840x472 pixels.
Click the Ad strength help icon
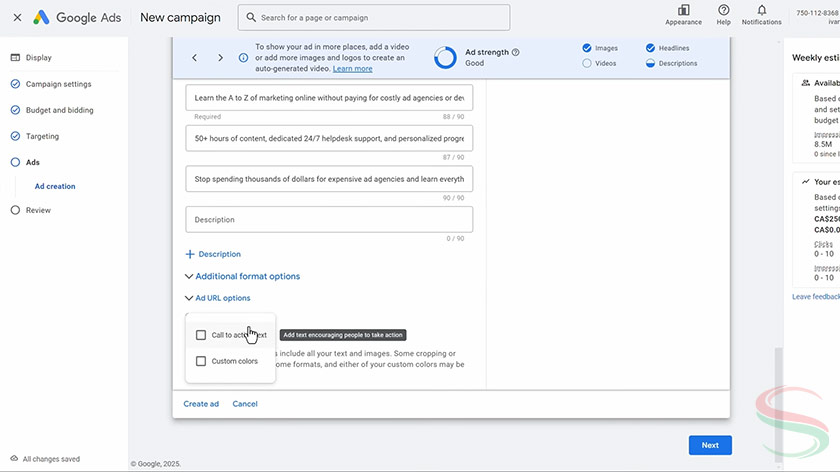[516, 52]
